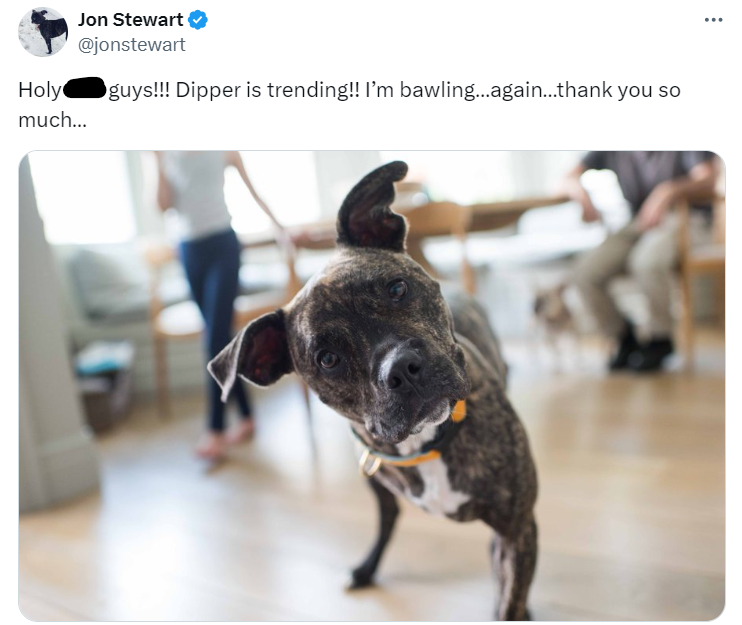Click the dog's orange collar in photo

click(x=426, y=442)
